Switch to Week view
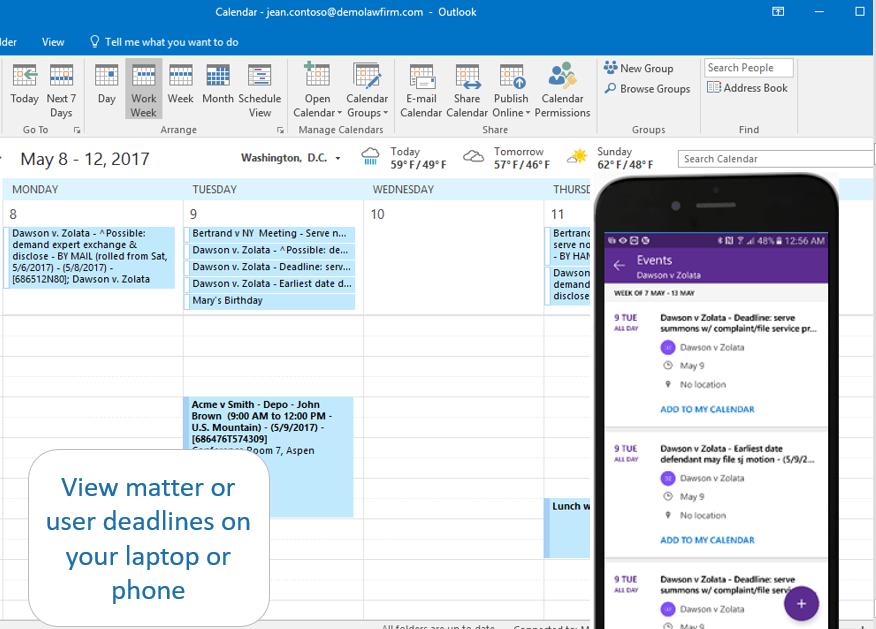The width and height of the screenshot is (876, 629). coord(180,84)
